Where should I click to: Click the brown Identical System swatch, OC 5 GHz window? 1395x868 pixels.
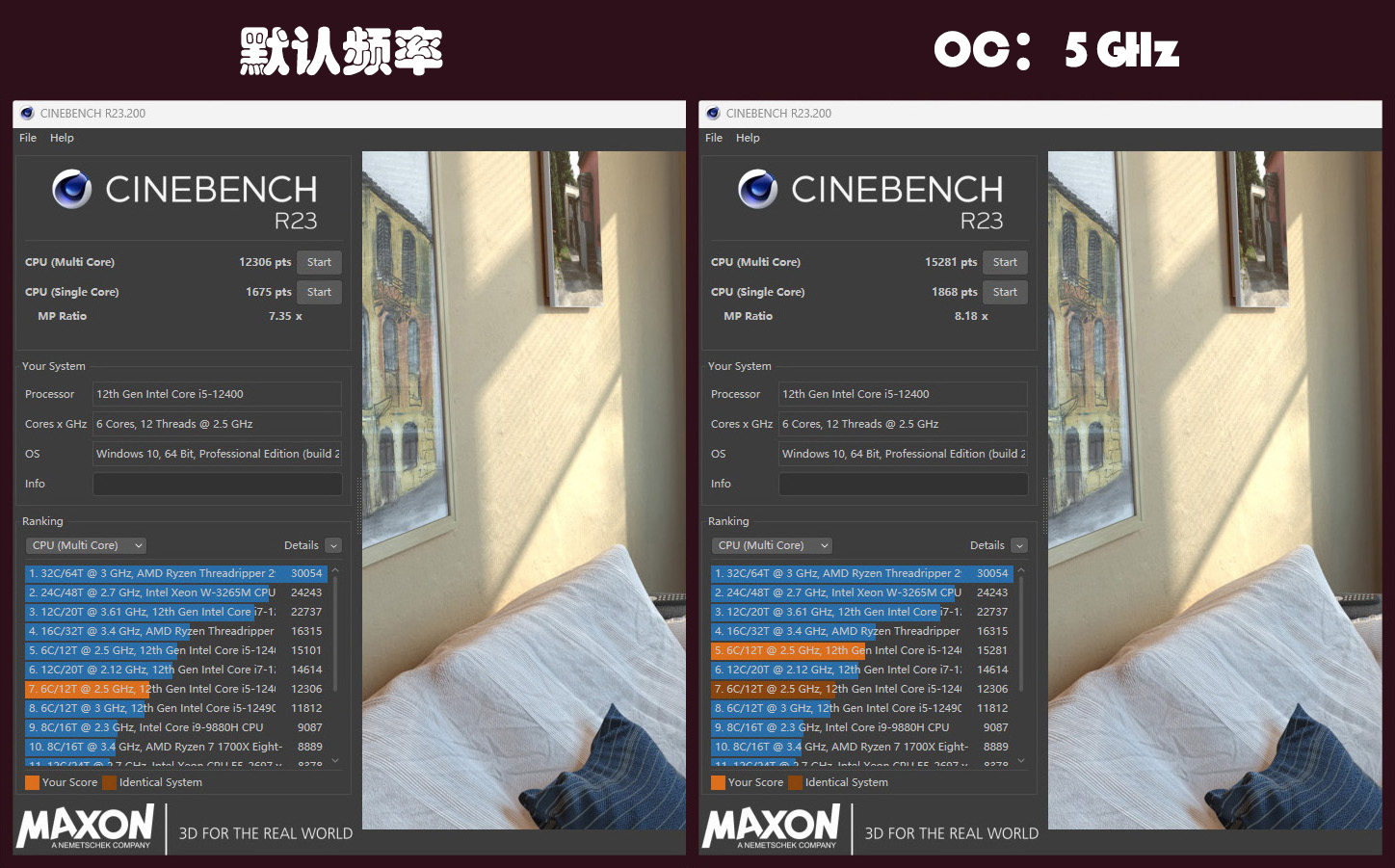pos(795,782)
